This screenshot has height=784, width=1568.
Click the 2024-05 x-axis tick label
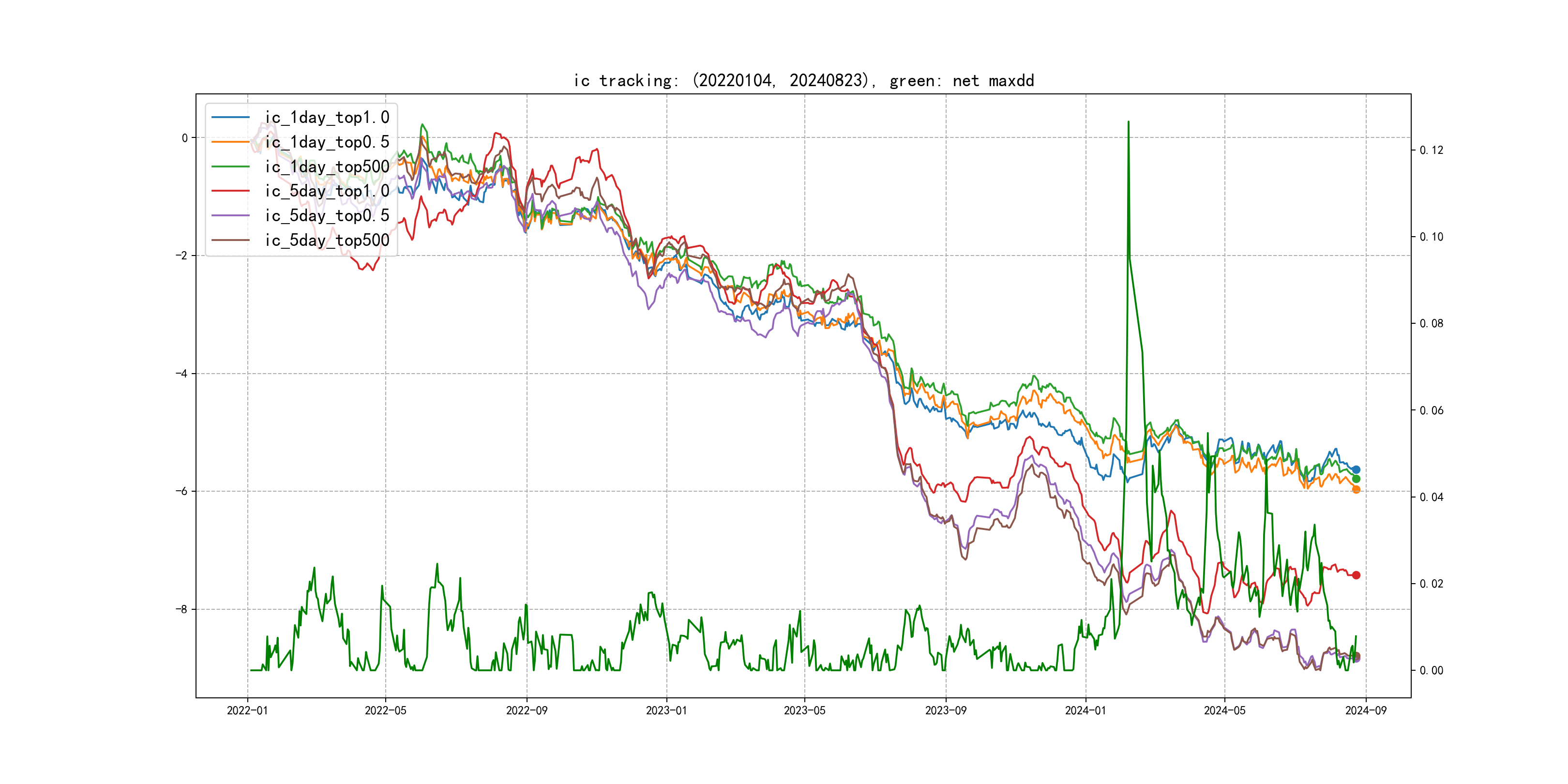point(1225,710)
